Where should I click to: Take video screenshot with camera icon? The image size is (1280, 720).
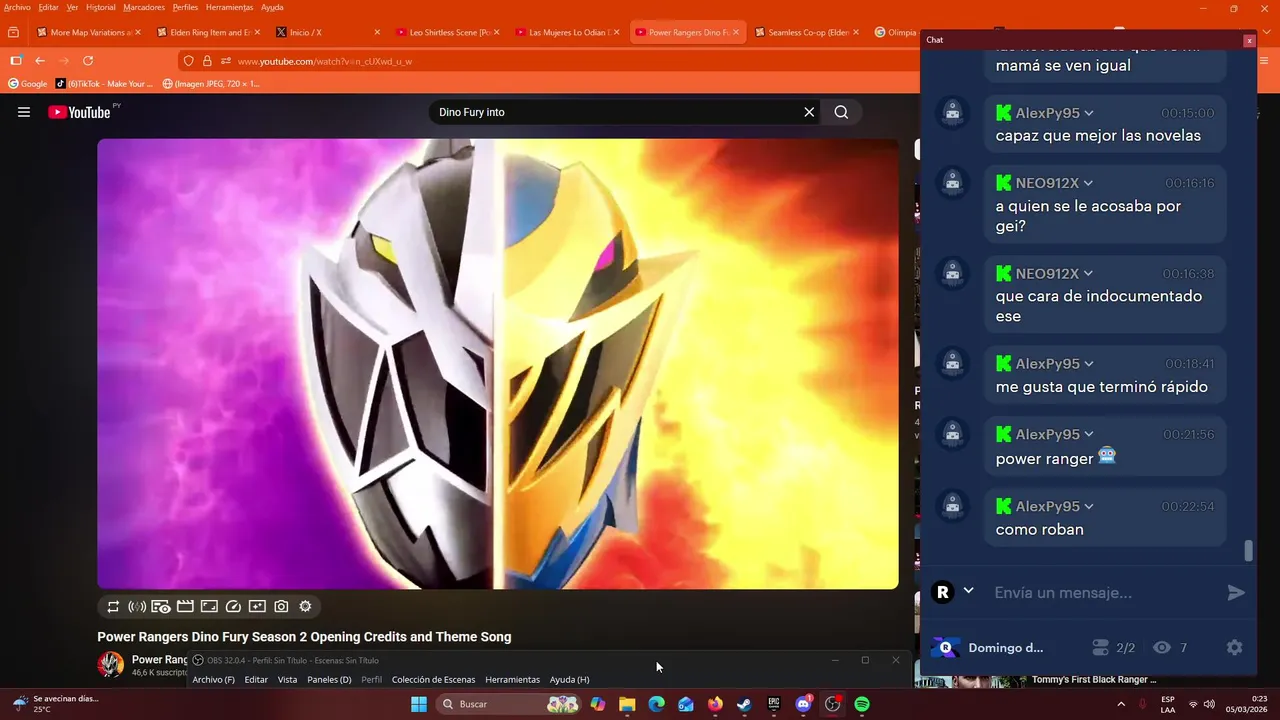click(x=281, y=606)
